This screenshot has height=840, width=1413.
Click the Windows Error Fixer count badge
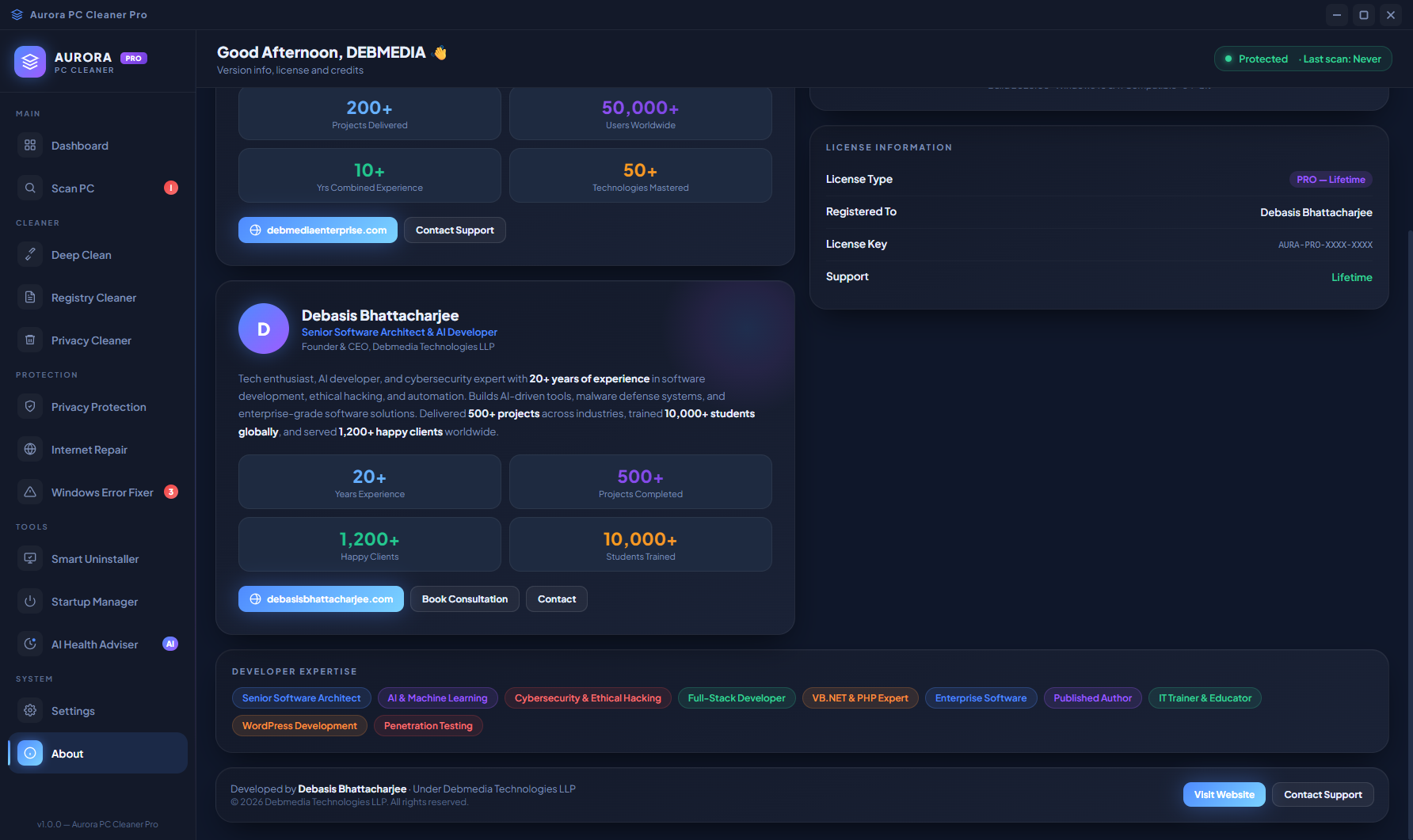click(171, 492)
